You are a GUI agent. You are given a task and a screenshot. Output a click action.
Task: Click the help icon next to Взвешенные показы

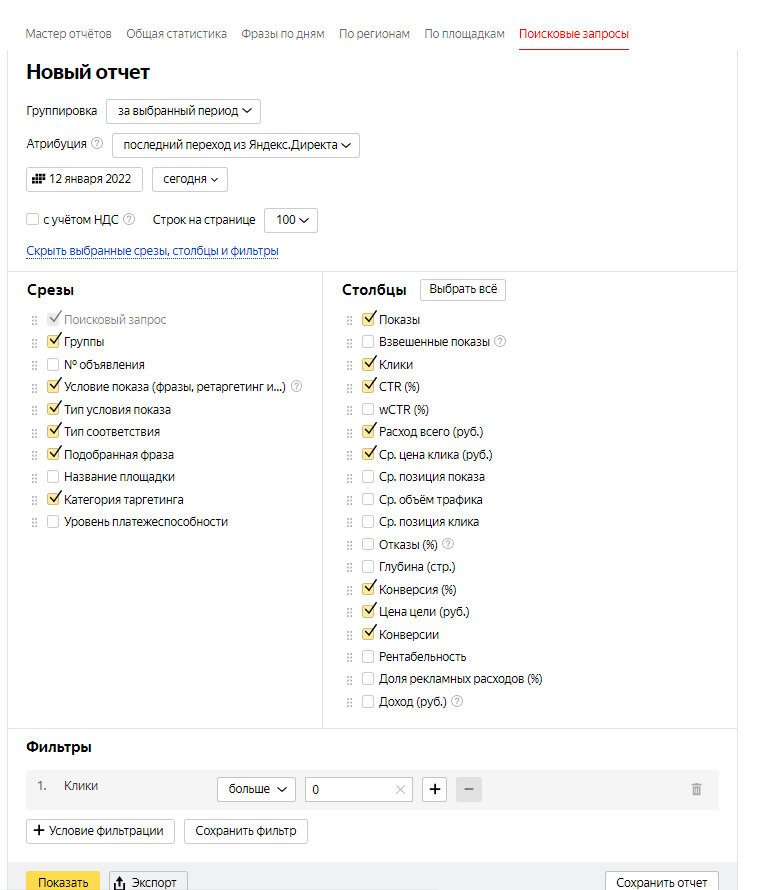(x=500, y=341)
